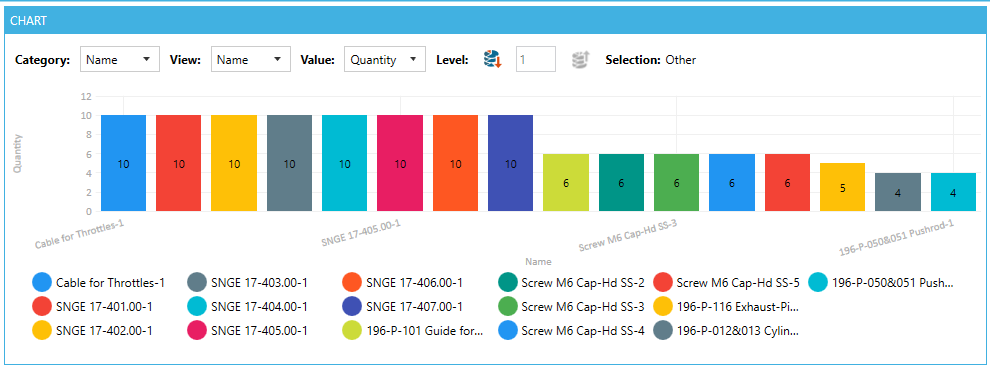Click the SNGE 17-405.00-1 pink legend circle
This screenshot has width=990, height=369.
197,330
